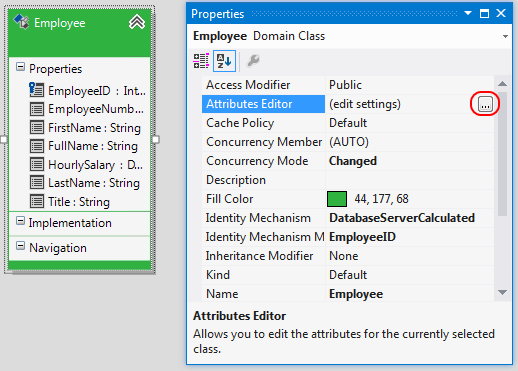Click the (AUTO) concurrency member value
This screenshot has height=371, width=518.
[x=349, y=142]
